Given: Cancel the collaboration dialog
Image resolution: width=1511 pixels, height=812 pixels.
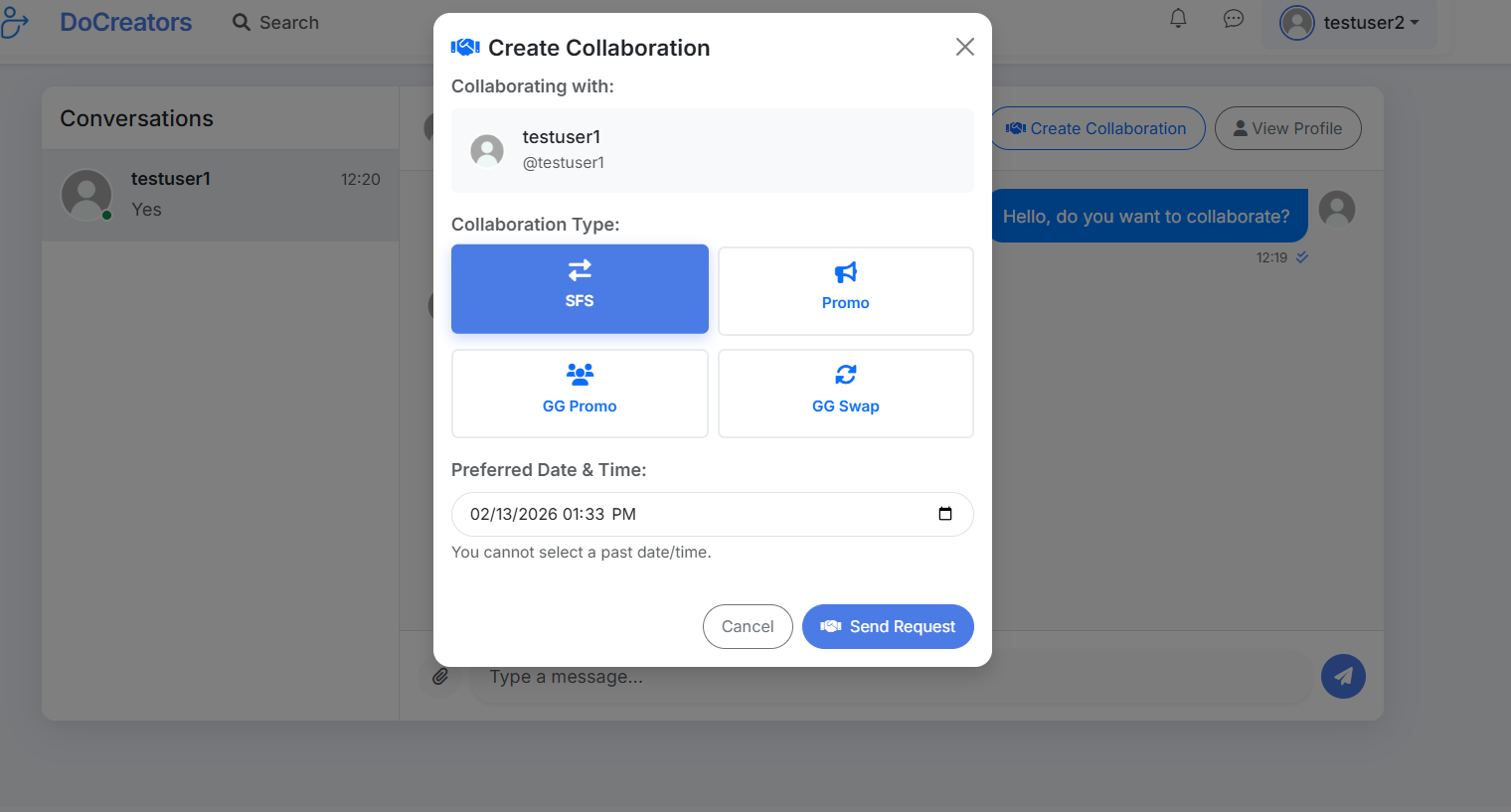Looking at the screenshot, I should pos(748,626).
